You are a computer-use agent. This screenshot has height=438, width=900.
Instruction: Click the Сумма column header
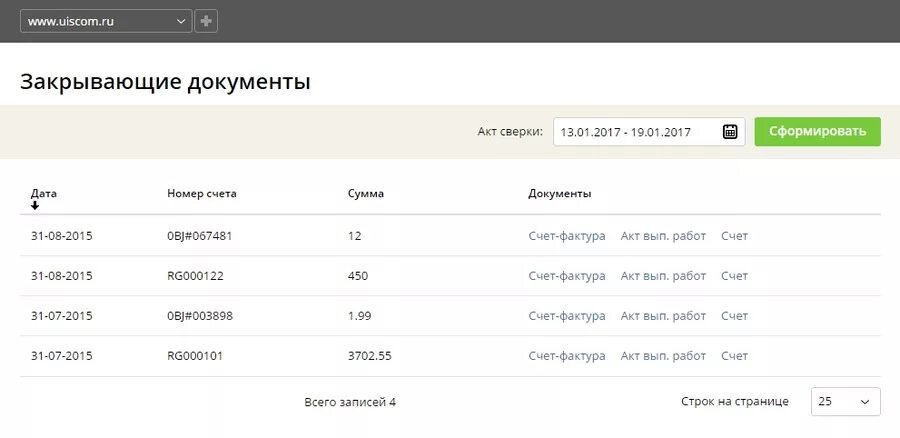coord(366,193)
